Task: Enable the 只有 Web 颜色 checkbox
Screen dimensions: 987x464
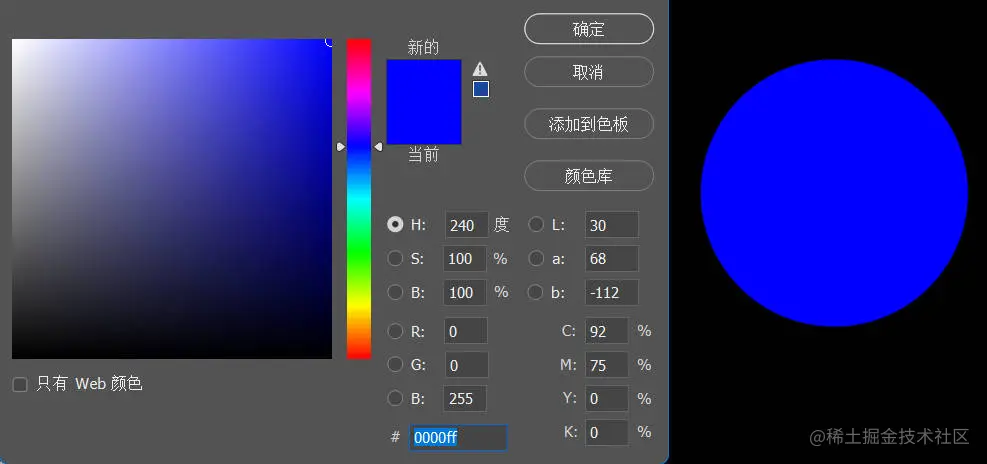Action: pyautogui.click(x=20, y=384)
